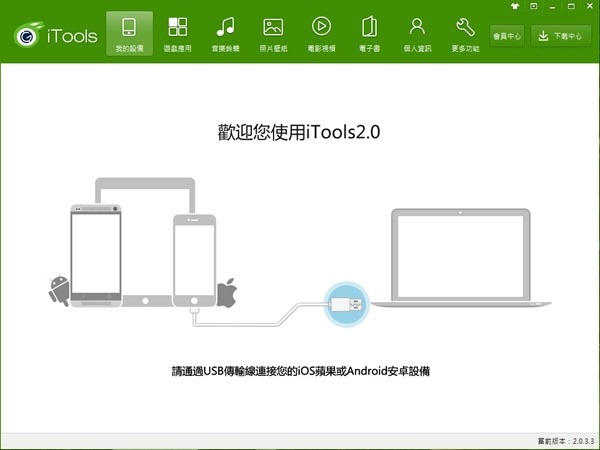Viewport: 600px width, 450px height.
Task: Open the 電子書 (eBooks) tab
Action: click(x=369, y=34)
